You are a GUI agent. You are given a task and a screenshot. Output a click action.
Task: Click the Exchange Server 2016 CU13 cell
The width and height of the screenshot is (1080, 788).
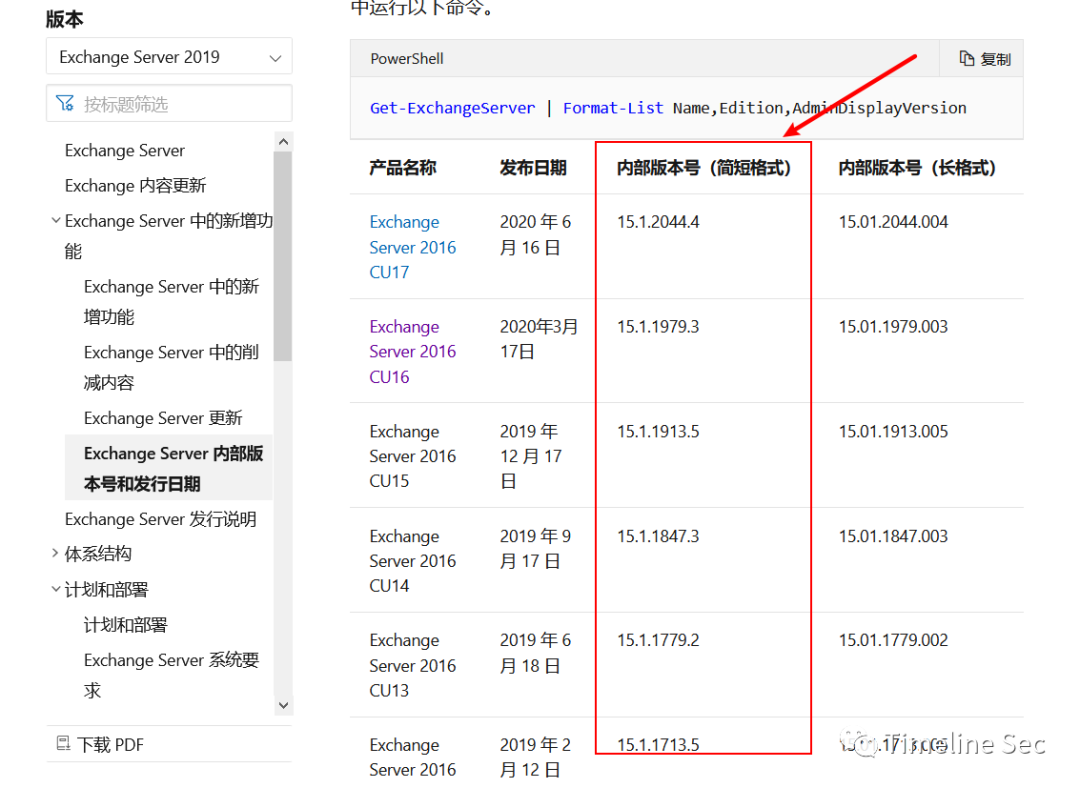click(x=412, y=665)
